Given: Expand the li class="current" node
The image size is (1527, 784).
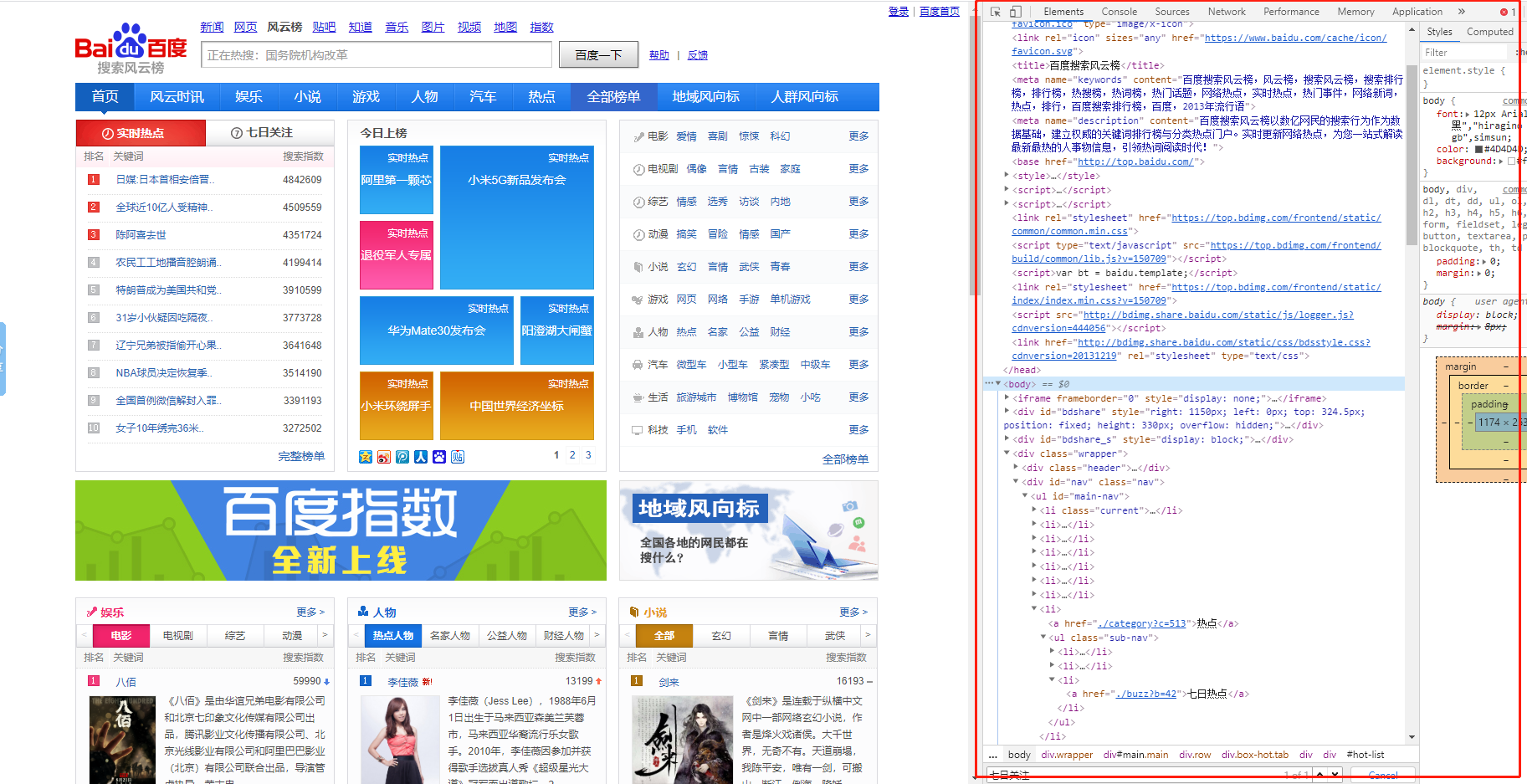Looking at the screenshot, I should (1033, 510).
